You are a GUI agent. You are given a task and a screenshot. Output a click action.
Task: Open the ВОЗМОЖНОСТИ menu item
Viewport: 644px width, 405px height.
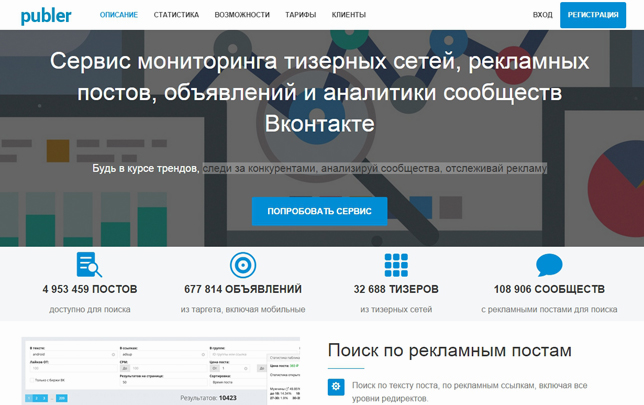click(242, 15)
